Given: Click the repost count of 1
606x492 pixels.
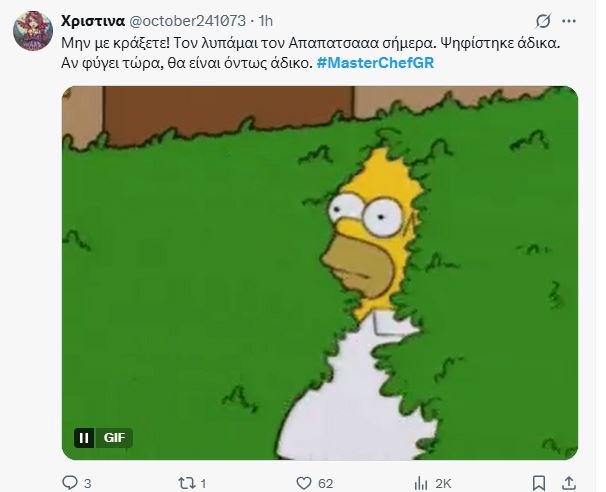Looking at the screenshot, I should pyautogui.click(x=203, y=483).
